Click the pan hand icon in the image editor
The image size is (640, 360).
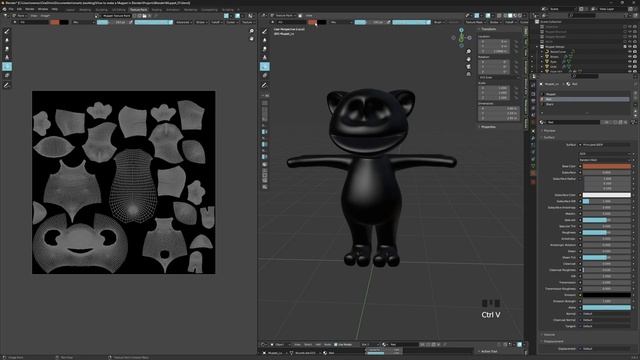(x=251, y=39)
